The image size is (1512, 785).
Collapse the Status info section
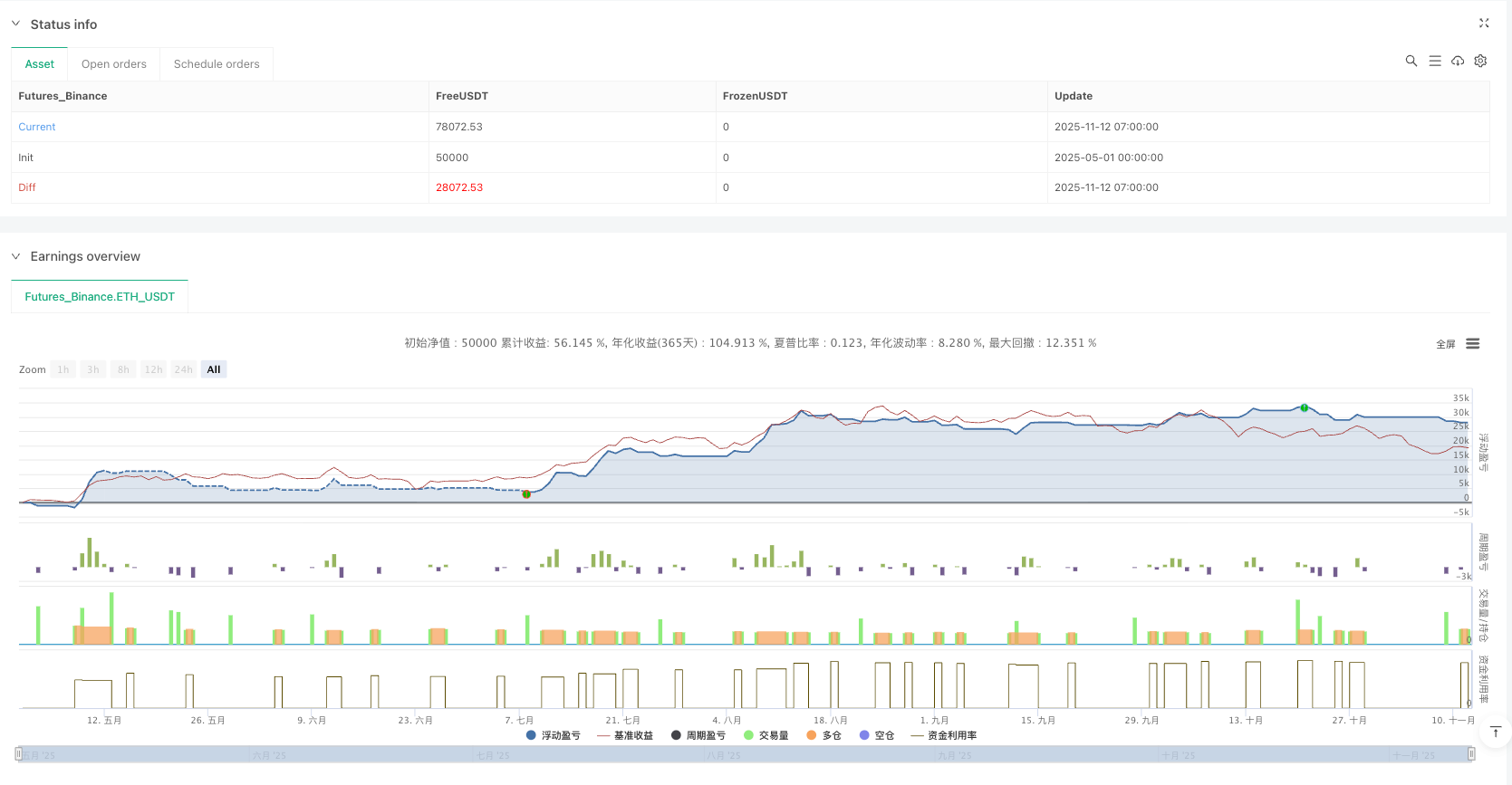point(15,24)
